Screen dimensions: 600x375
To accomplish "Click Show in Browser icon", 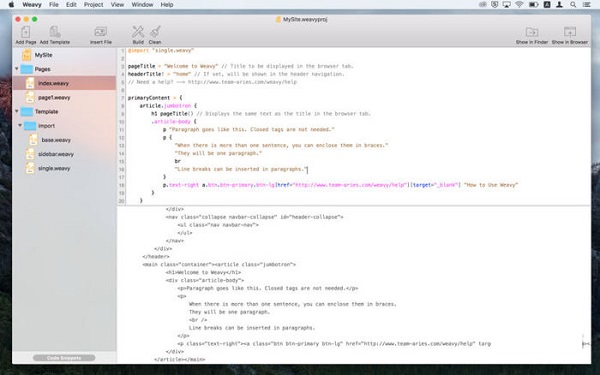I will tap(570, 32).
